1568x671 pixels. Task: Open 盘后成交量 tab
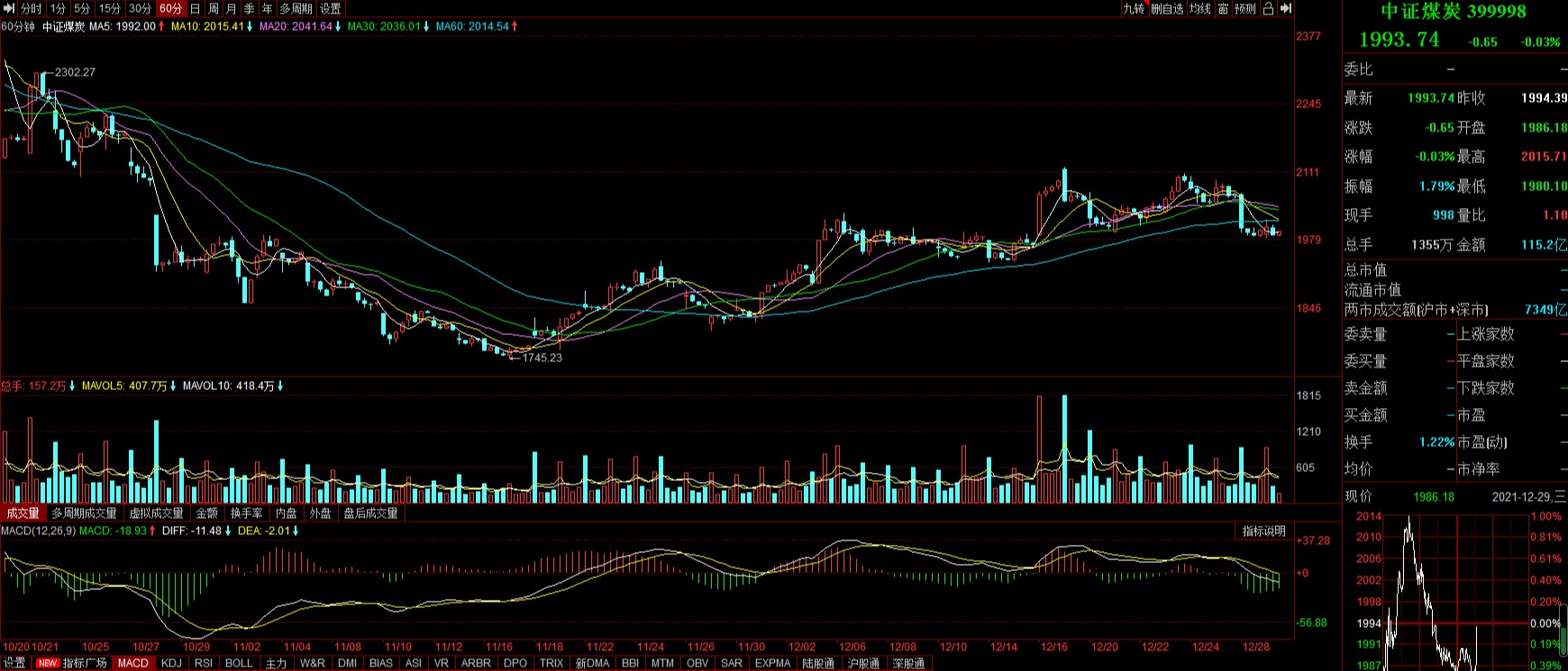click(370, 513)
